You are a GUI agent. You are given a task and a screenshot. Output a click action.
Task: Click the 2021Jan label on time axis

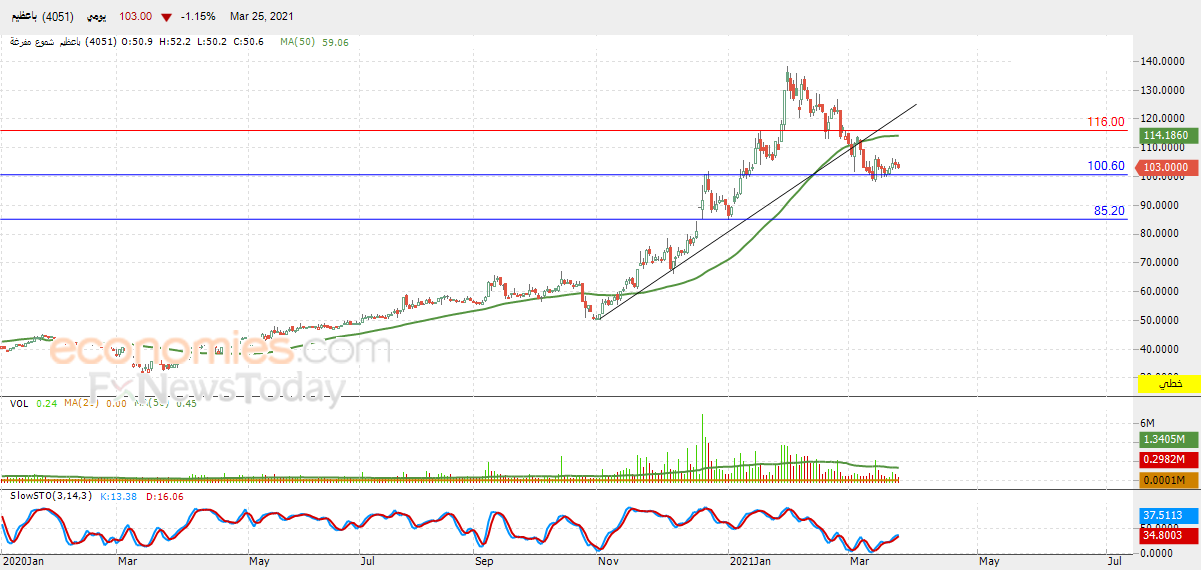coord(749,563)
